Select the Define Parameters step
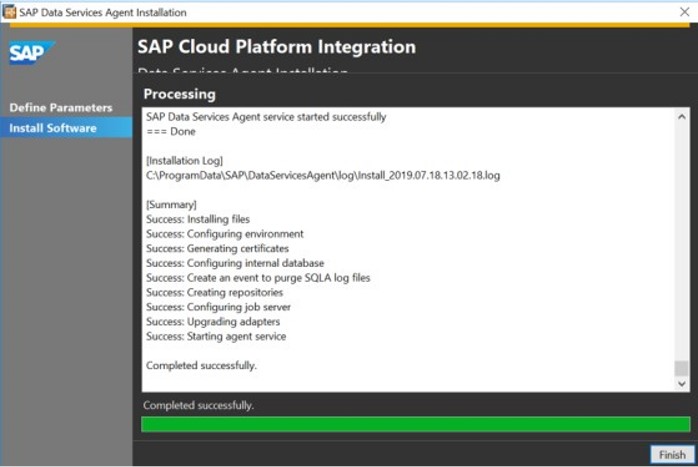 point(61,107)
